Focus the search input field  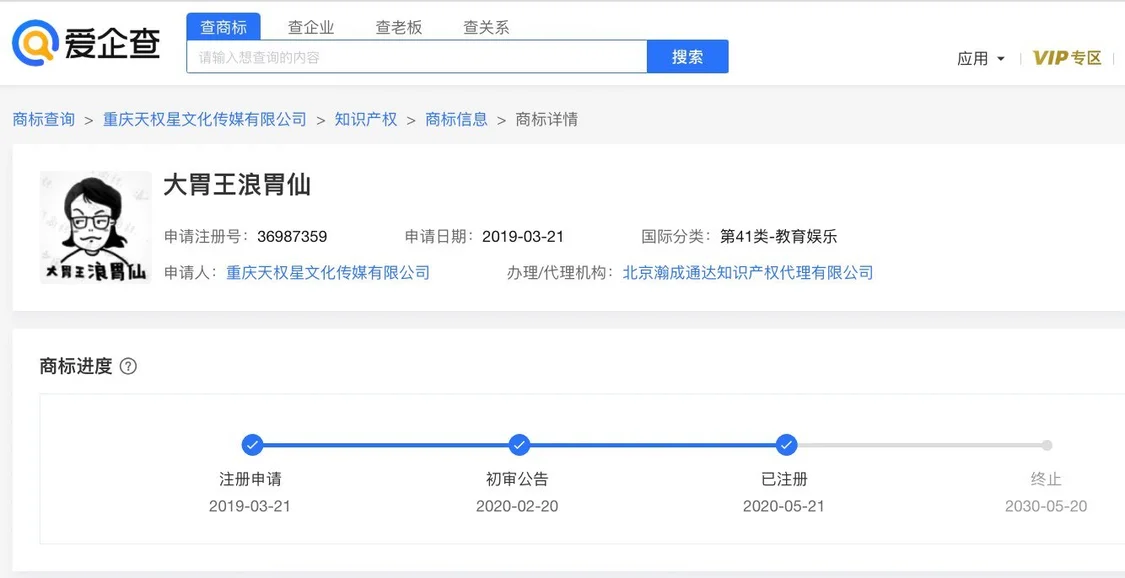pyautogui.click(x=417, y=57)
